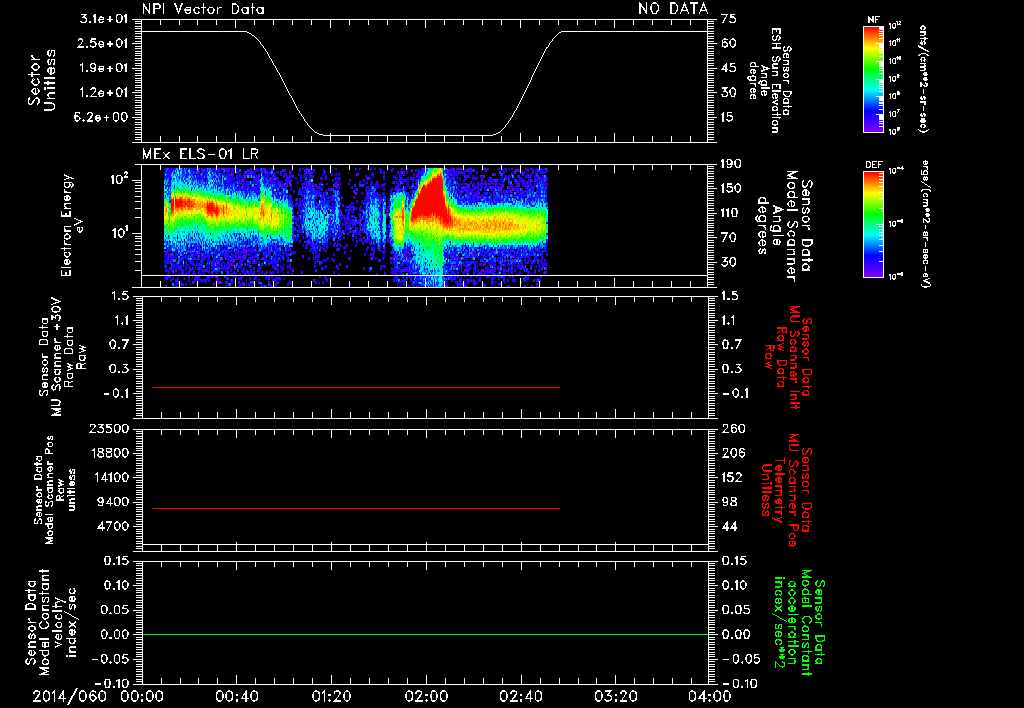The height and width of the screenshot is (708, 1024).
Task: Click the 23500 tick value
Action: tap(108, 428)
